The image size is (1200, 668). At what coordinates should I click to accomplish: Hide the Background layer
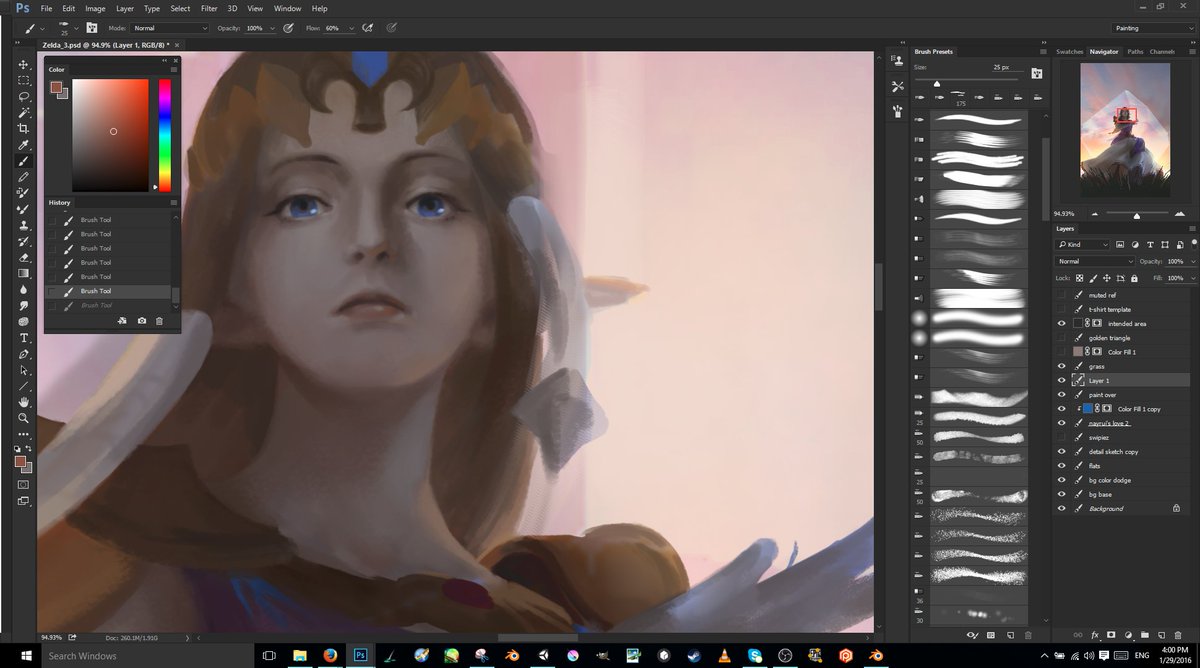coord(1062,508)
